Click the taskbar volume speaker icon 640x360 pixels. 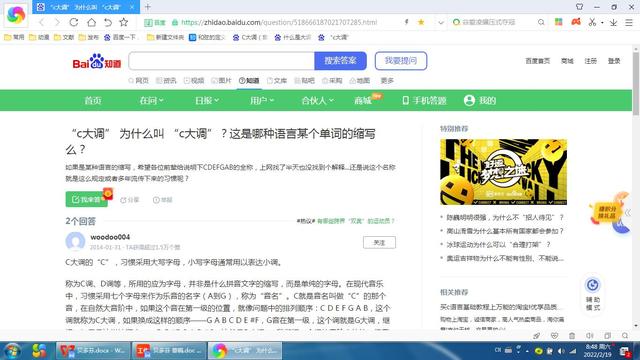tap(561, 351)
